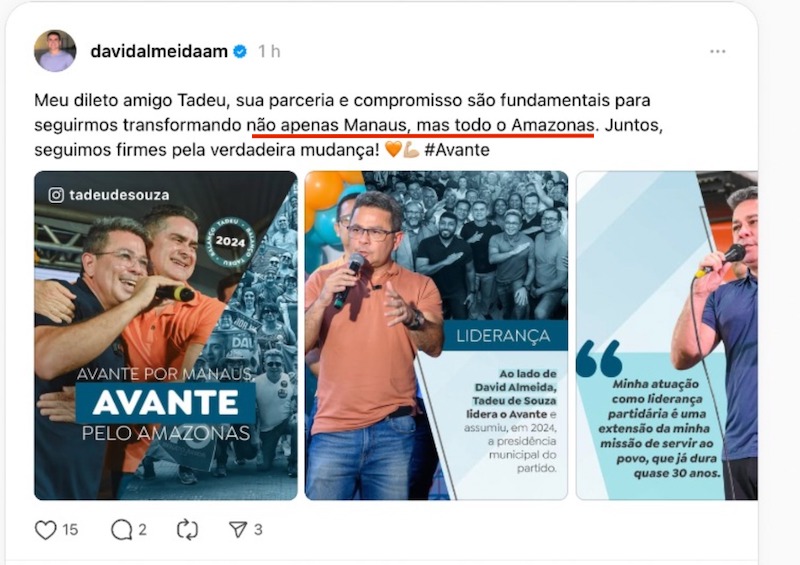The image size is (800, 565).
Task: Like the post with the heart icon
Action: point(45,530)
